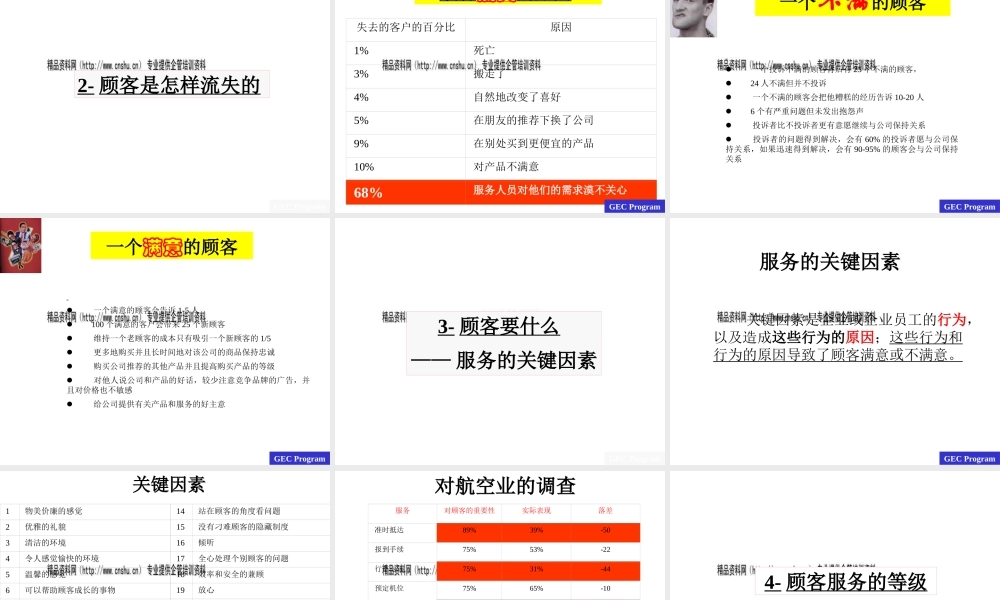
Task: Click the '对顾客的重要性' column header
Action: tap(469, 511)
